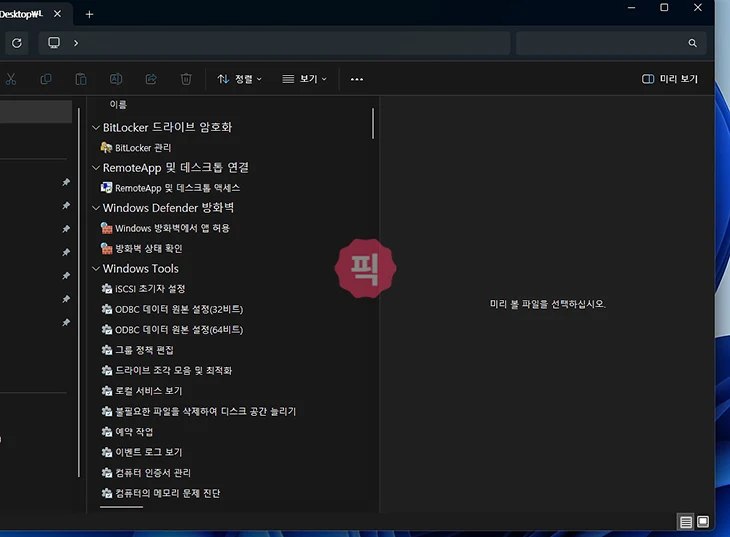The width and height of the screenshot is (730, 537).
Task: Click the RemoteApp 및 데스크톱 액세스 icon
Action: tap(106, 188)
